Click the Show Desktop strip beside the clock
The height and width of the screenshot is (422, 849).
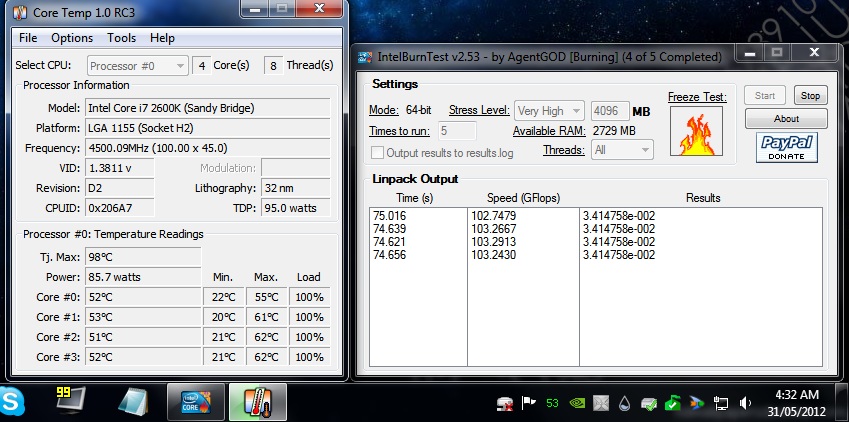[843, 402]
